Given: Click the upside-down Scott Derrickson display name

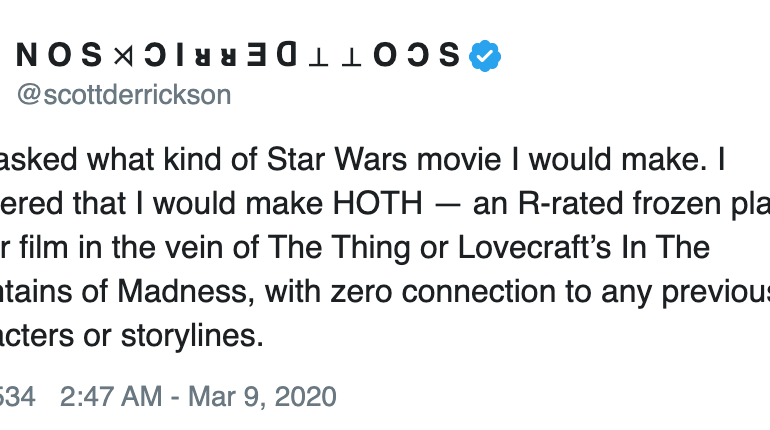Looking at the screenshot, I should (x=238, y=54).
